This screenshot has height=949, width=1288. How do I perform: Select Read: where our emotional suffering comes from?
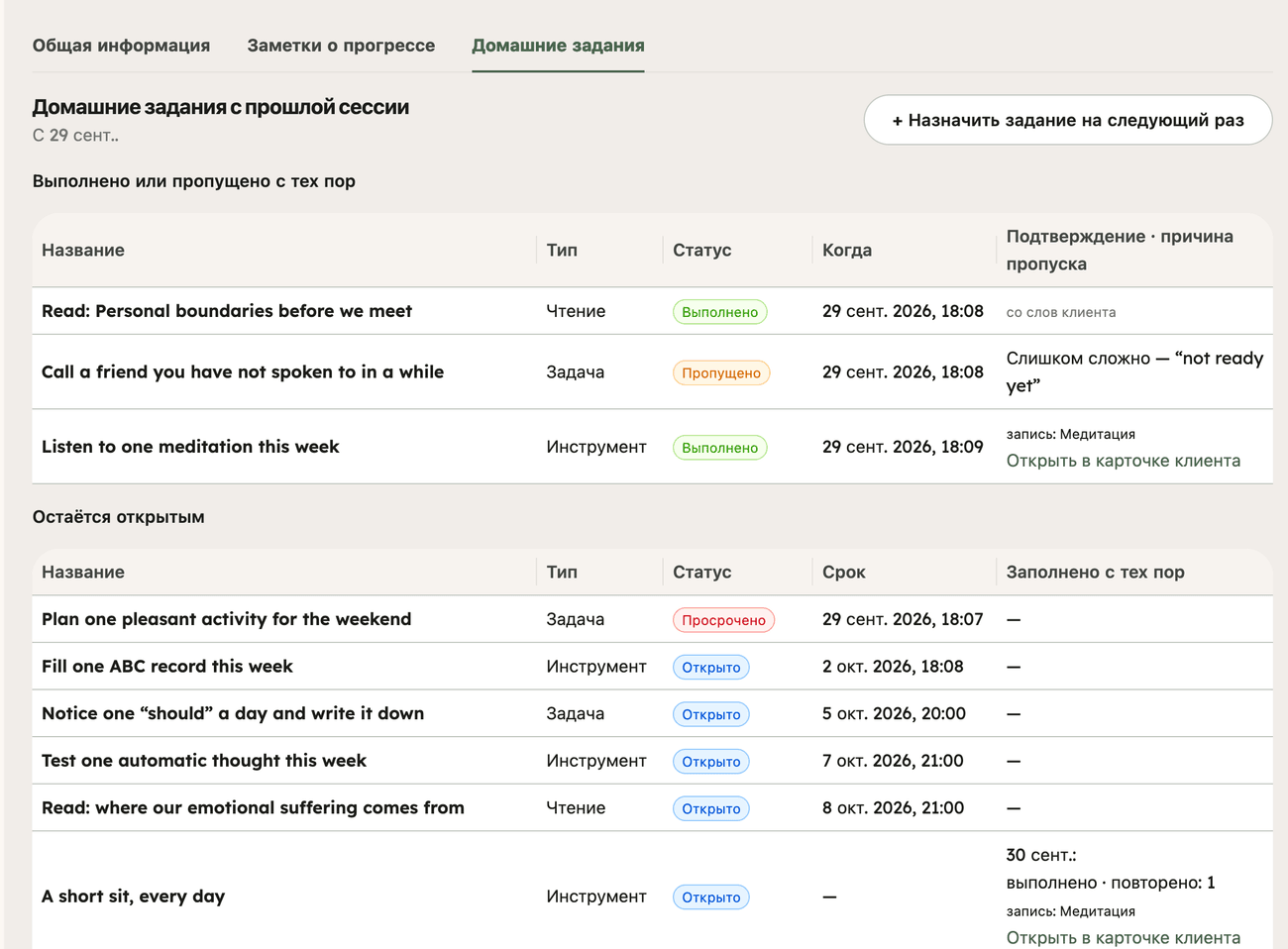click(253, 807)
